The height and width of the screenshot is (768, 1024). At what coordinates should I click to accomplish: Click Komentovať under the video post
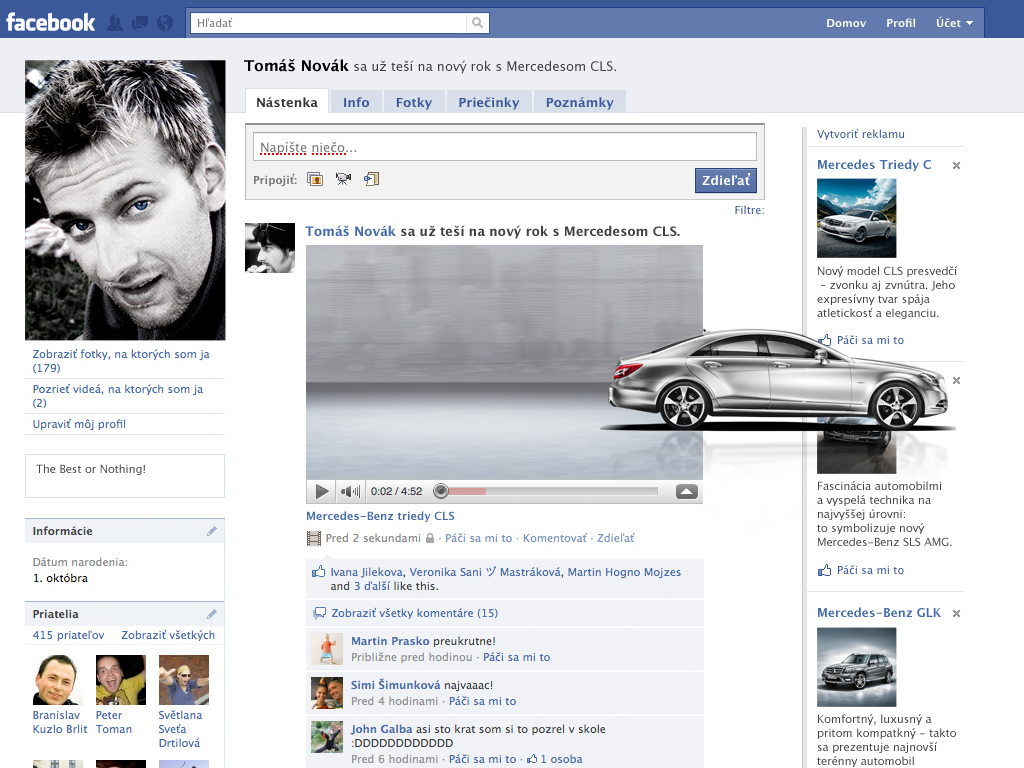[x=554, y=538]
